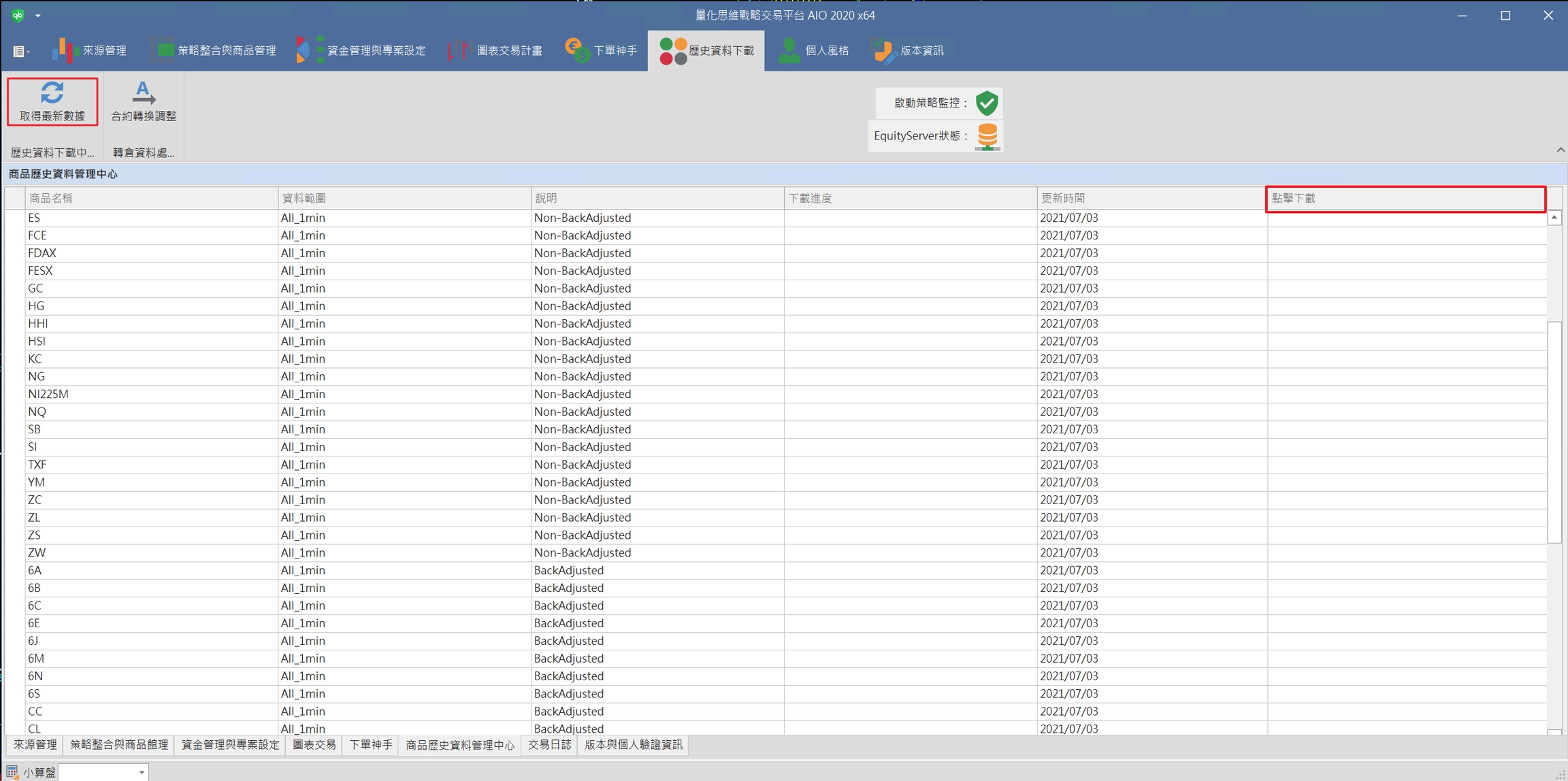Switch to the 交易日誌 bottom tab
Image resolution: width=1568 pixels, height=781 pixels.
[549, 745]
